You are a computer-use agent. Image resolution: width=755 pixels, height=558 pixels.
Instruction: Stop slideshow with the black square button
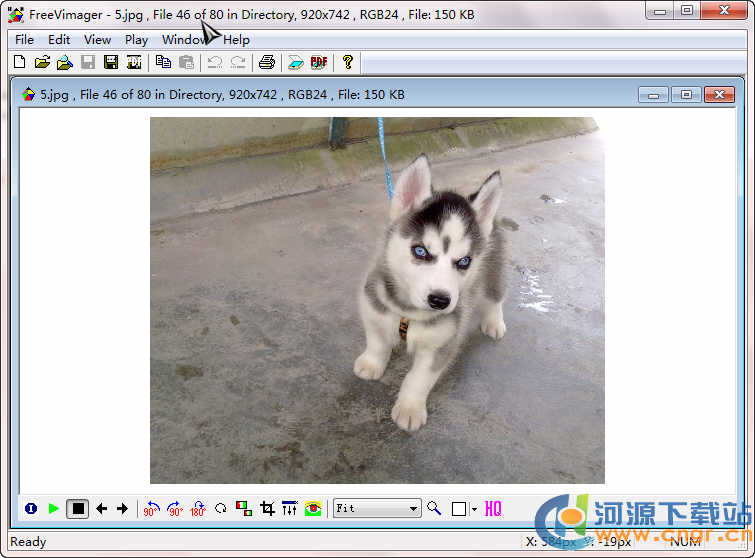78,508
